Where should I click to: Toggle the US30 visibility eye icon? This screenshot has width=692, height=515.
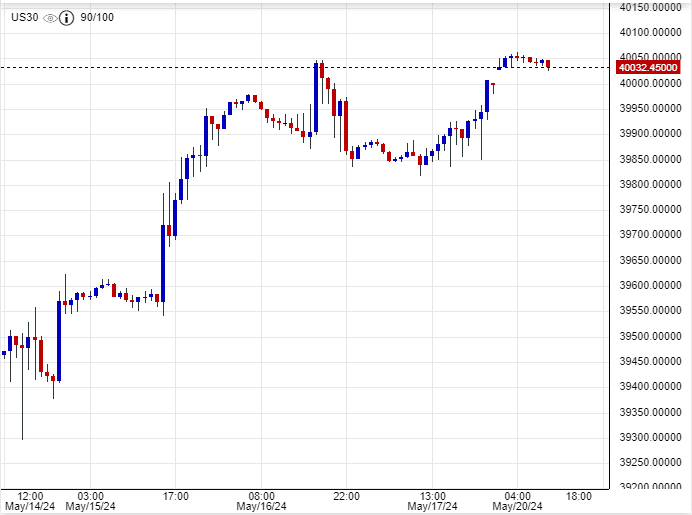point(49,18)
